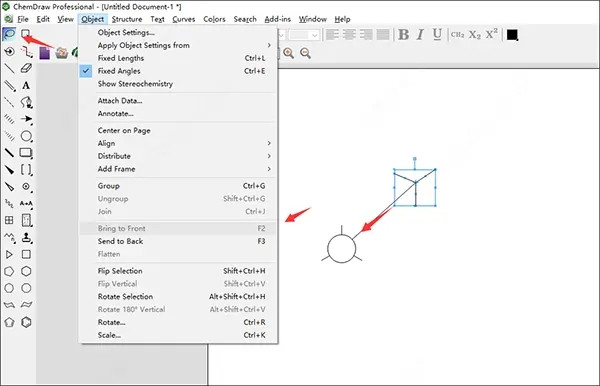Select the Arrow tool
600x386 pixels.
[x=26, y=119]
